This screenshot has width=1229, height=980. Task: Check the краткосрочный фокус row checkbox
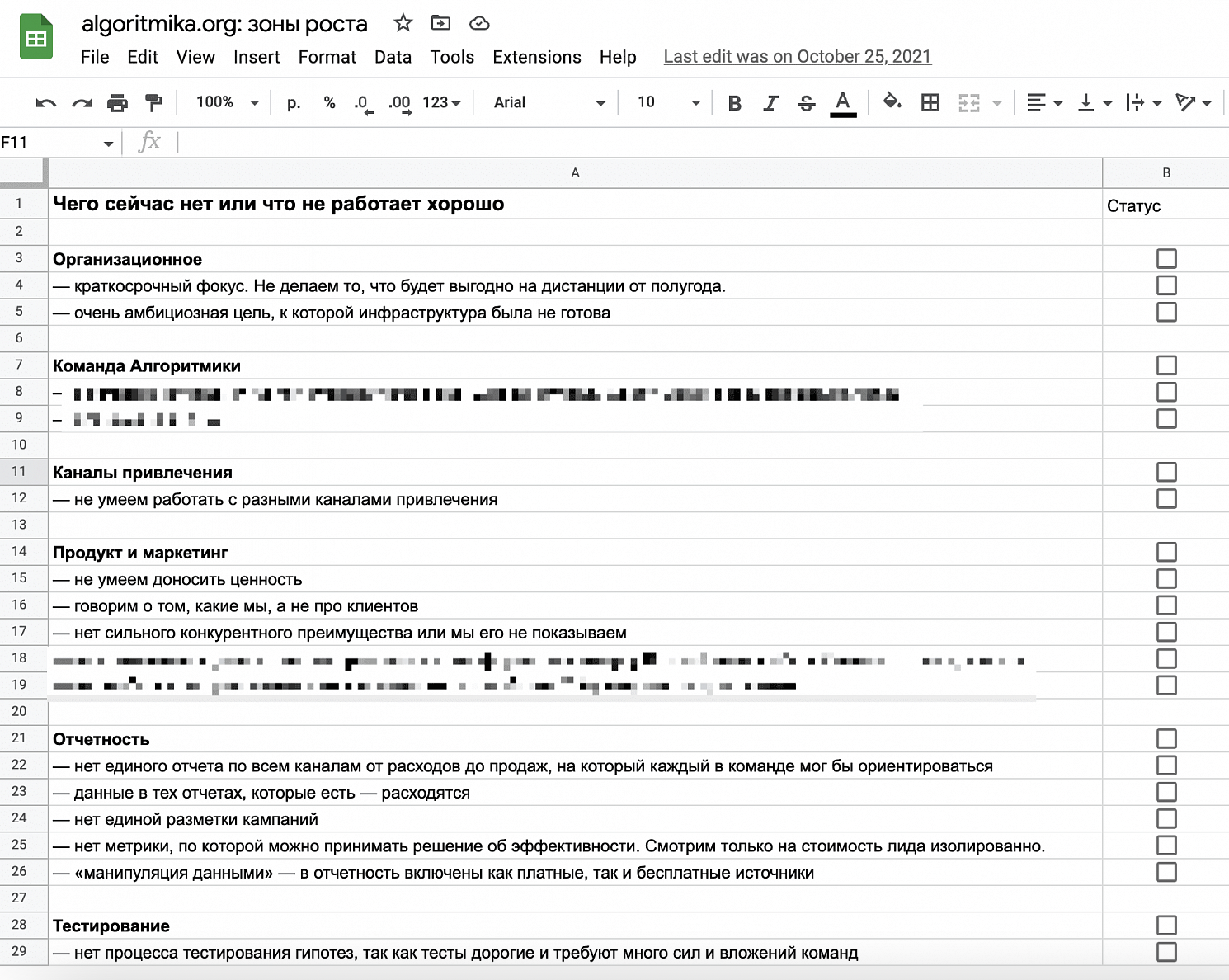tap(1166, 285)
